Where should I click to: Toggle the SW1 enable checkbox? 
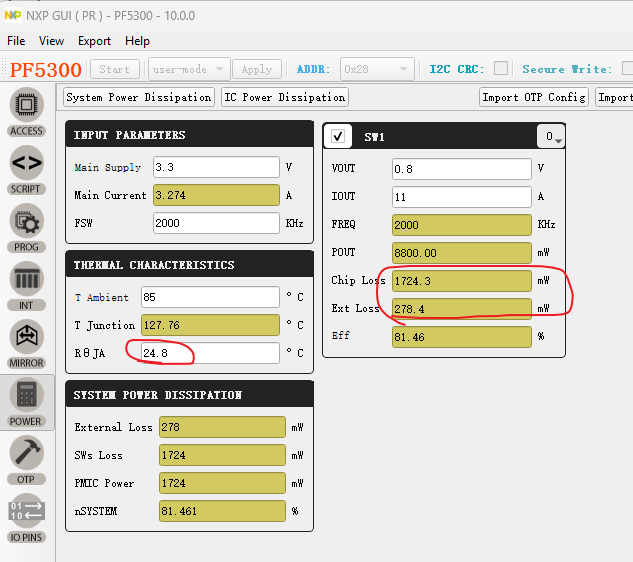(x=338, y=136)
